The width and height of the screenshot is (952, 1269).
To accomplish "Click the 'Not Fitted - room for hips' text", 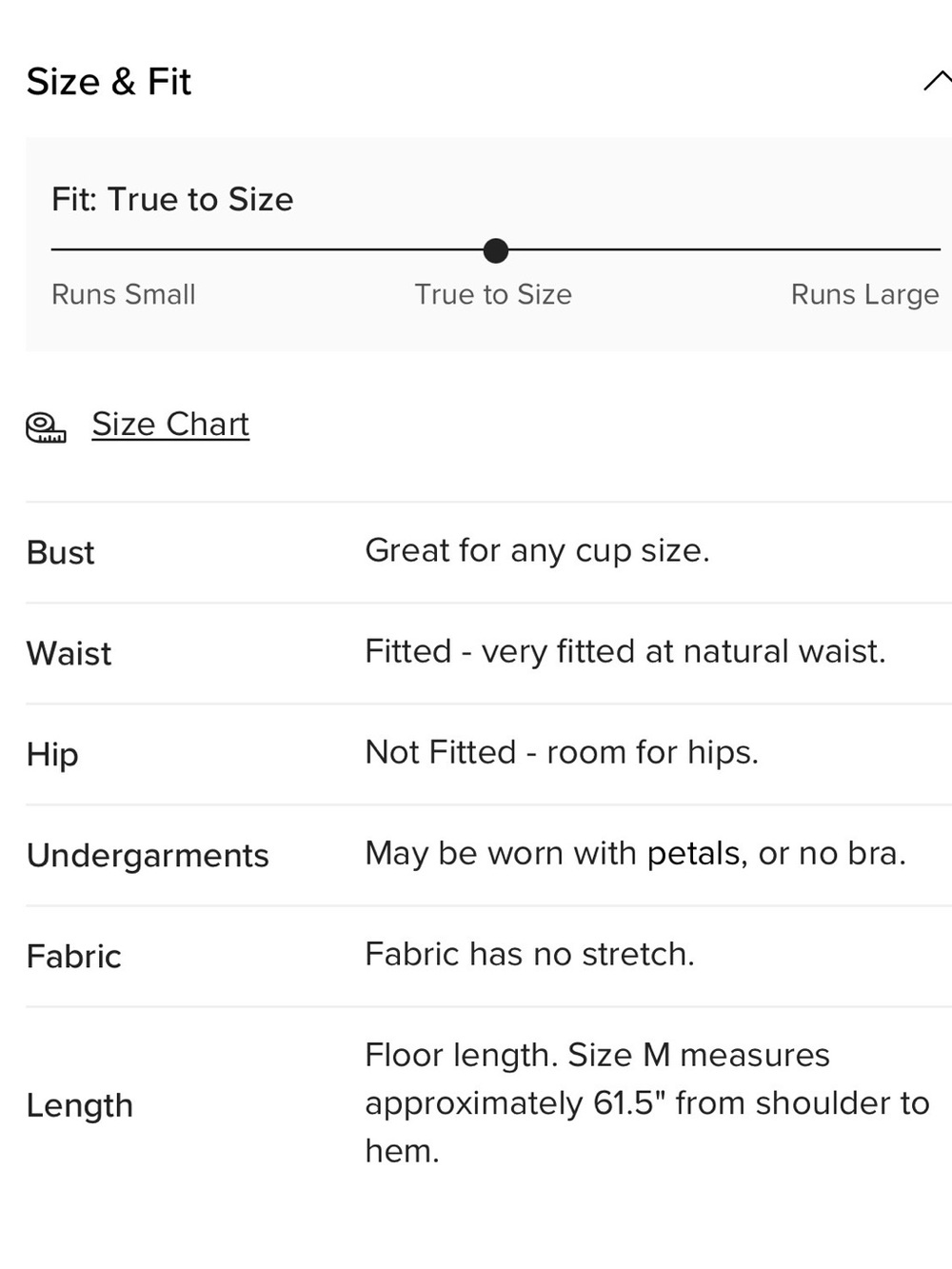I will pos(562,753).
